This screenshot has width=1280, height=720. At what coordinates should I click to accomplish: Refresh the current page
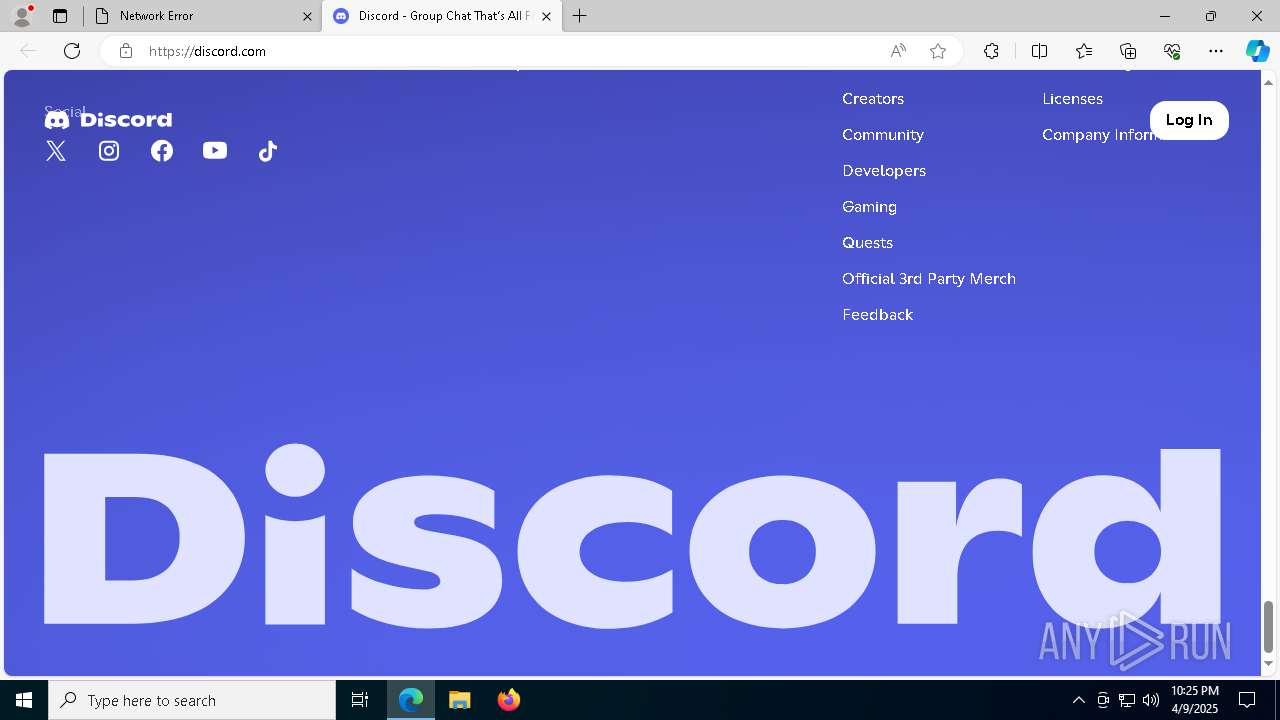point(72,51)
